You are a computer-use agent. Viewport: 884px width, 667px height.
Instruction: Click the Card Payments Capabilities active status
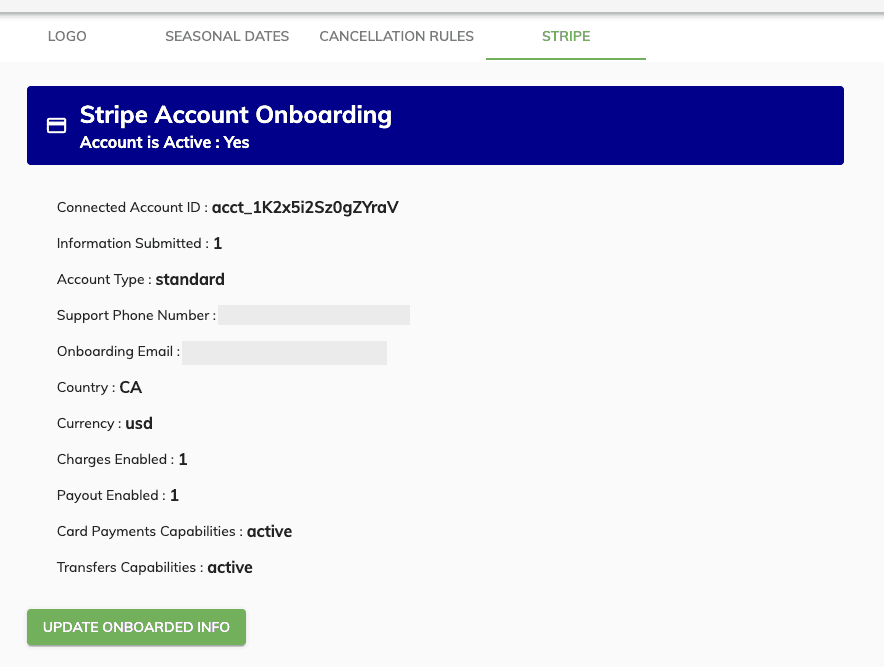click(269, 532)
